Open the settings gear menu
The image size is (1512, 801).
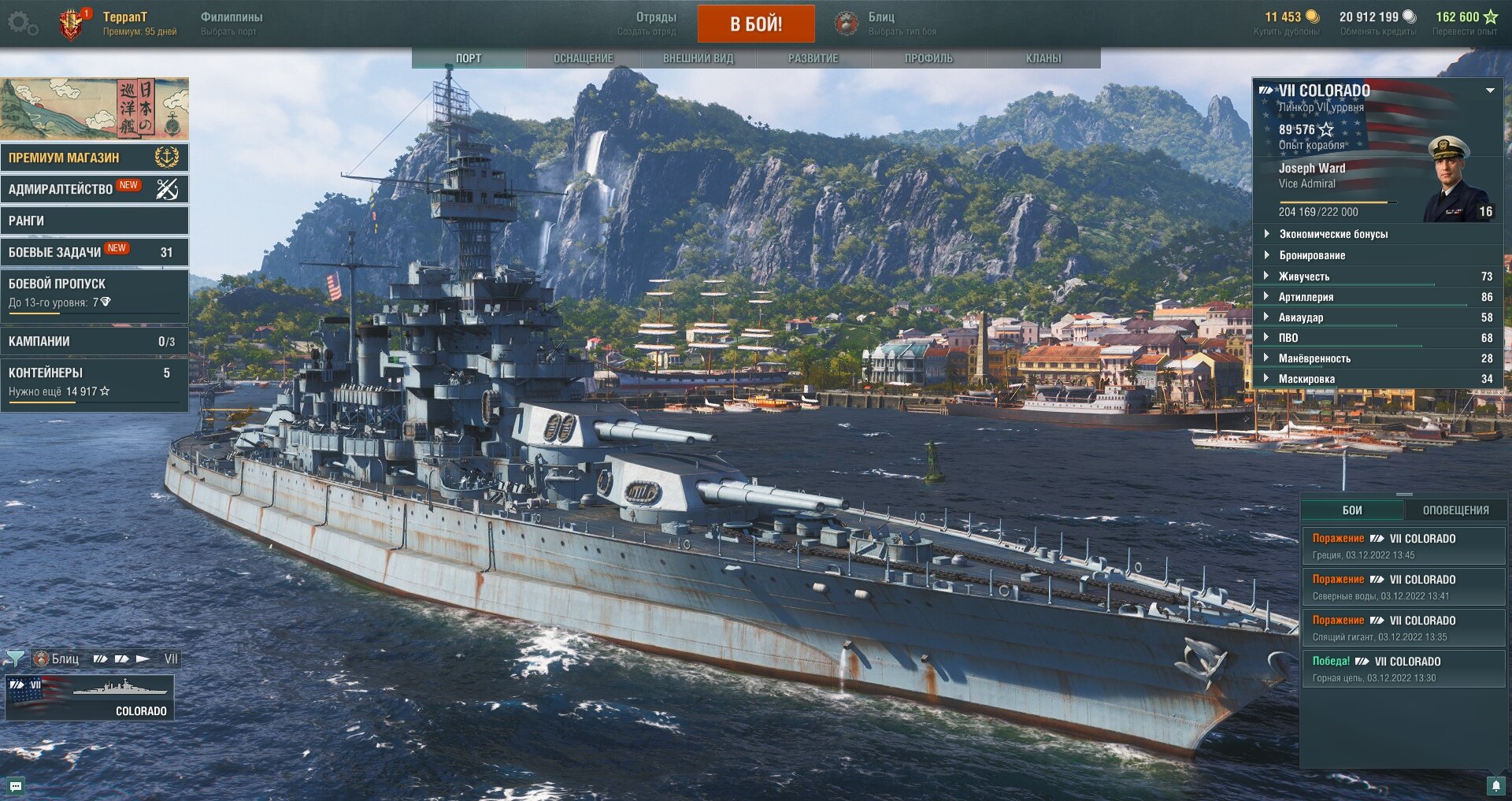pyautogui.click(x=22, y=24)
